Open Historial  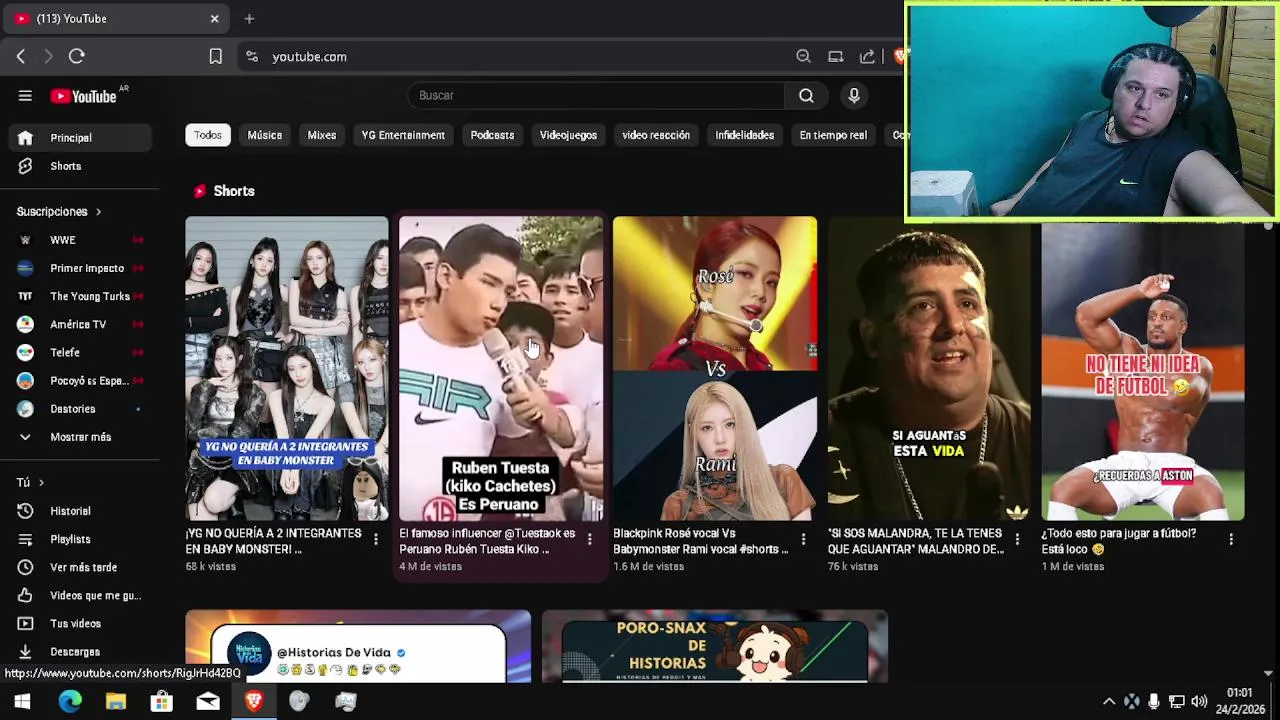click(x=79, y=511)
